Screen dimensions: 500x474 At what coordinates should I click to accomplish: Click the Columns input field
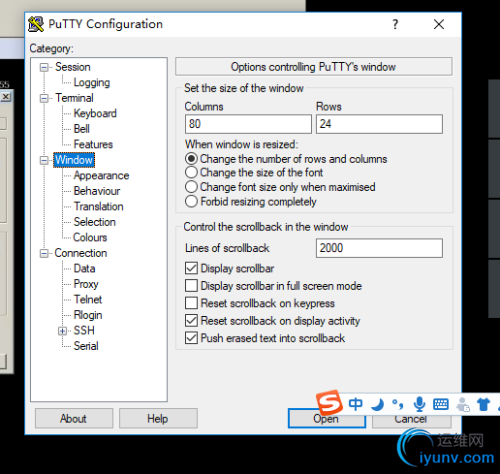click(x=248, y=124)
